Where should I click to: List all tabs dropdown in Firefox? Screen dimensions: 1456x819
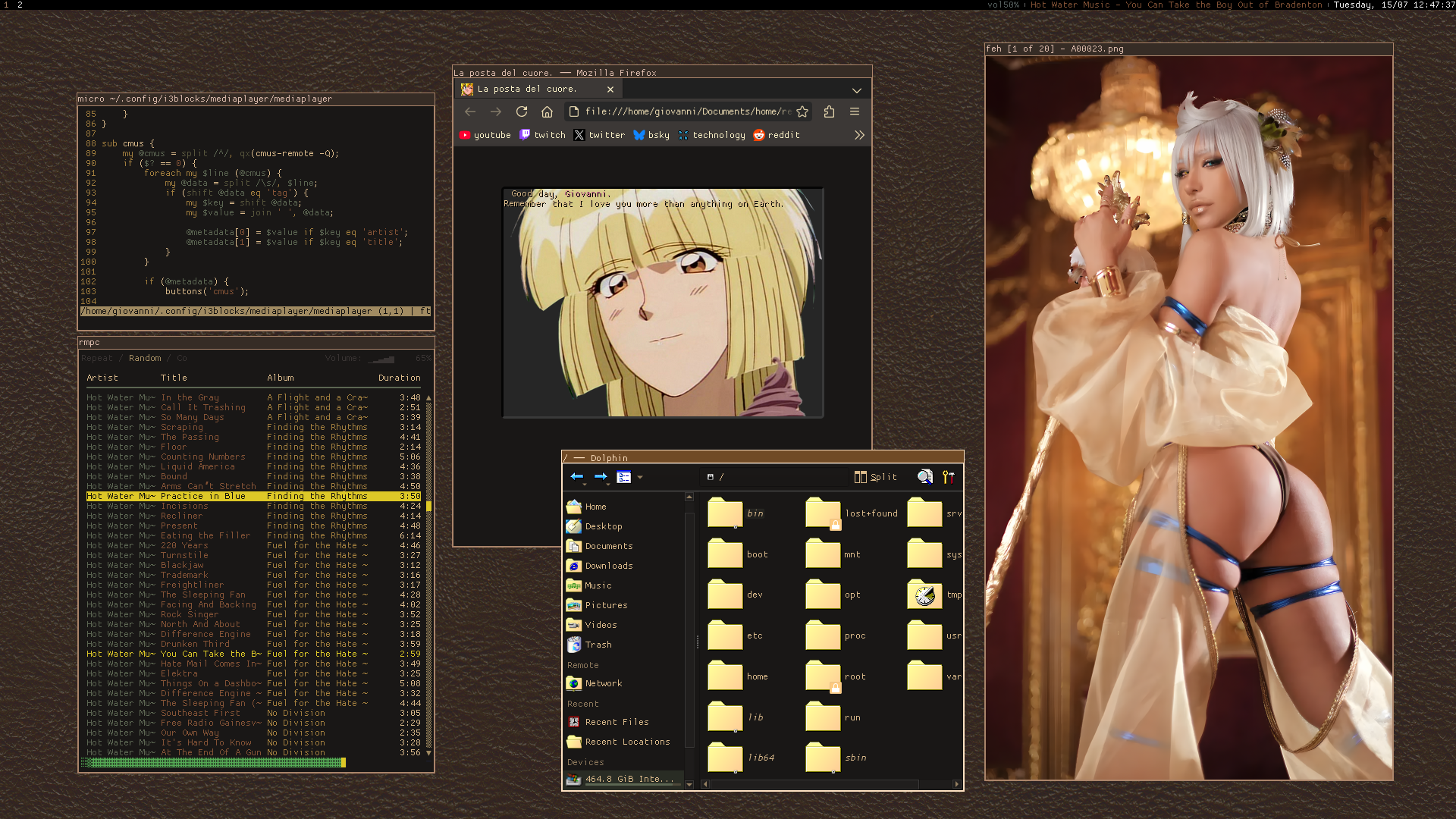[x=857, y=90]
